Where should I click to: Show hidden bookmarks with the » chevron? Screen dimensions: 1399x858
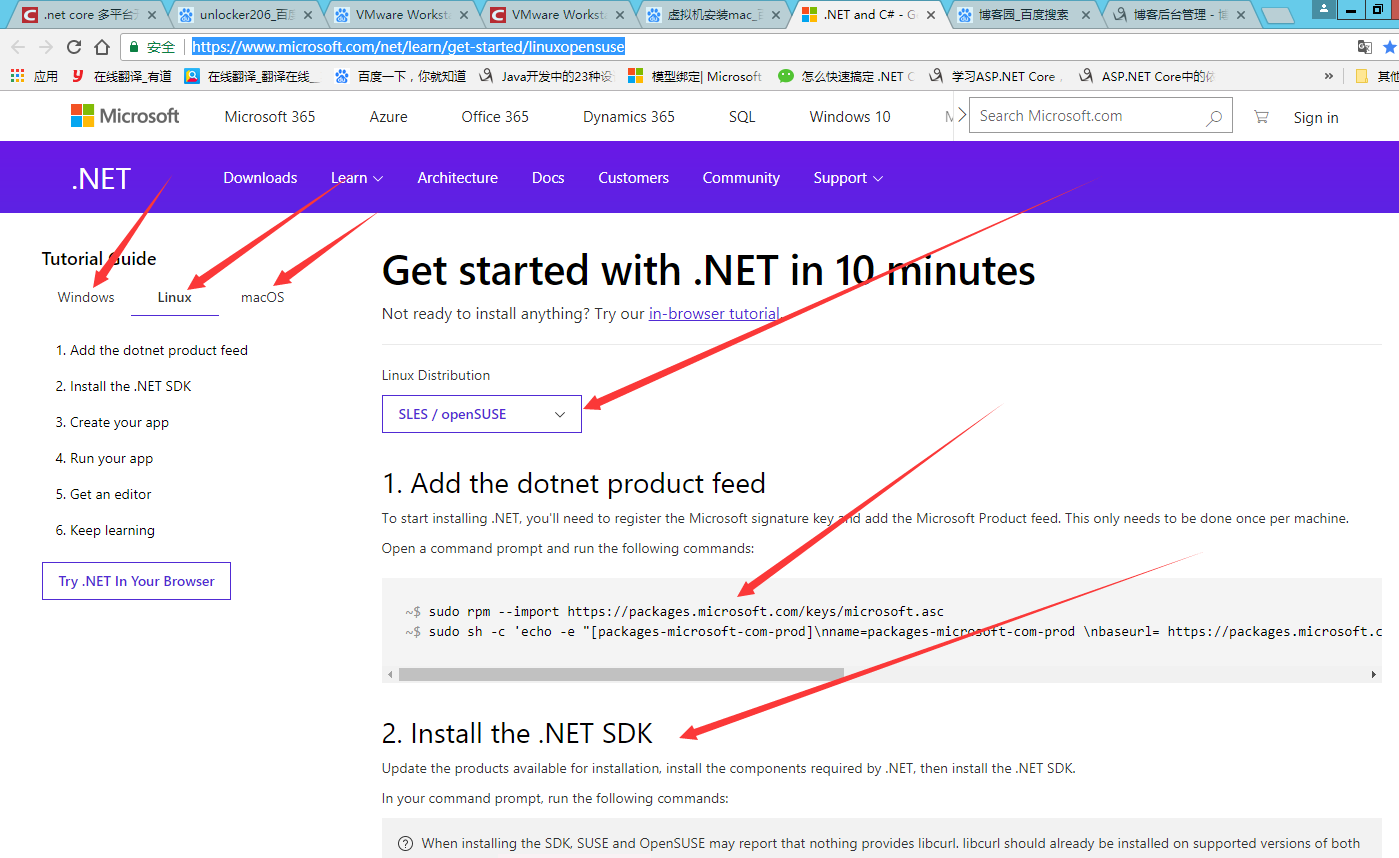(1329, 76)
